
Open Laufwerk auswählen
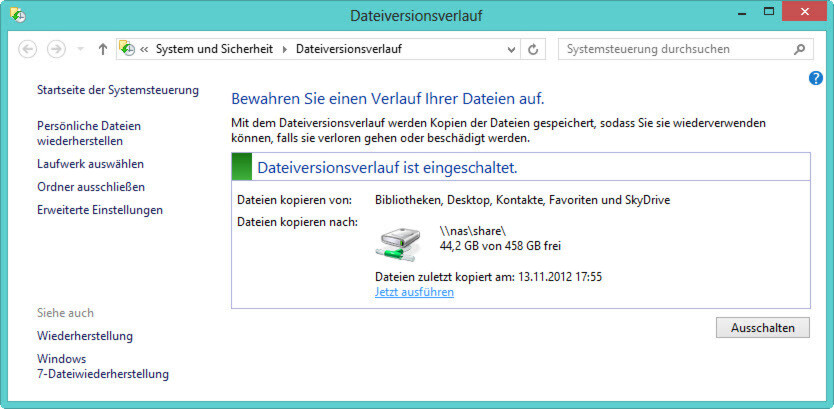(x=90, y=164)
